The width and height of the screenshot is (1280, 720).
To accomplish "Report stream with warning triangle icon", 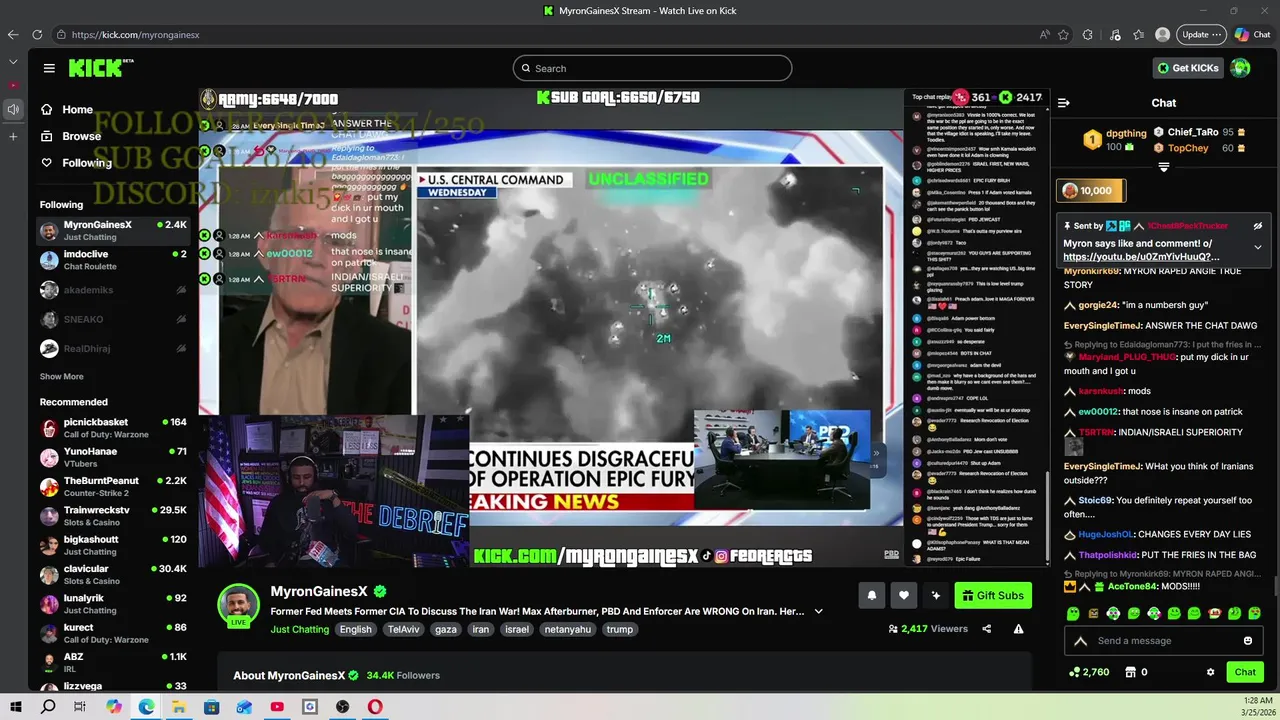I will pyautogui.click(x=1018, y=629).
